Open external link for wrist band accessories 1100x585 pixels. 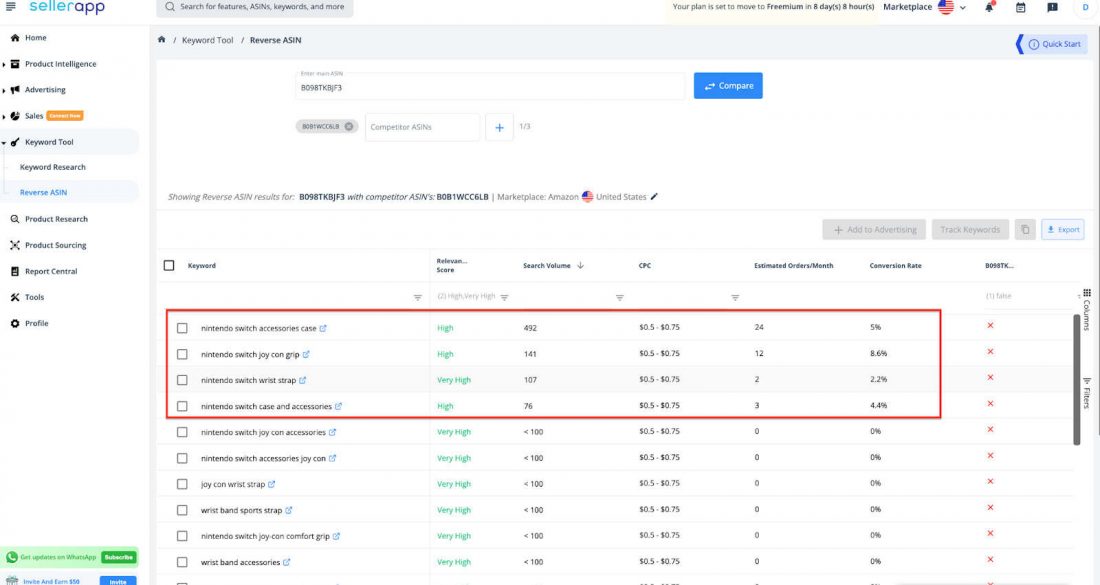pyautogui.click(x=286, y=562)
